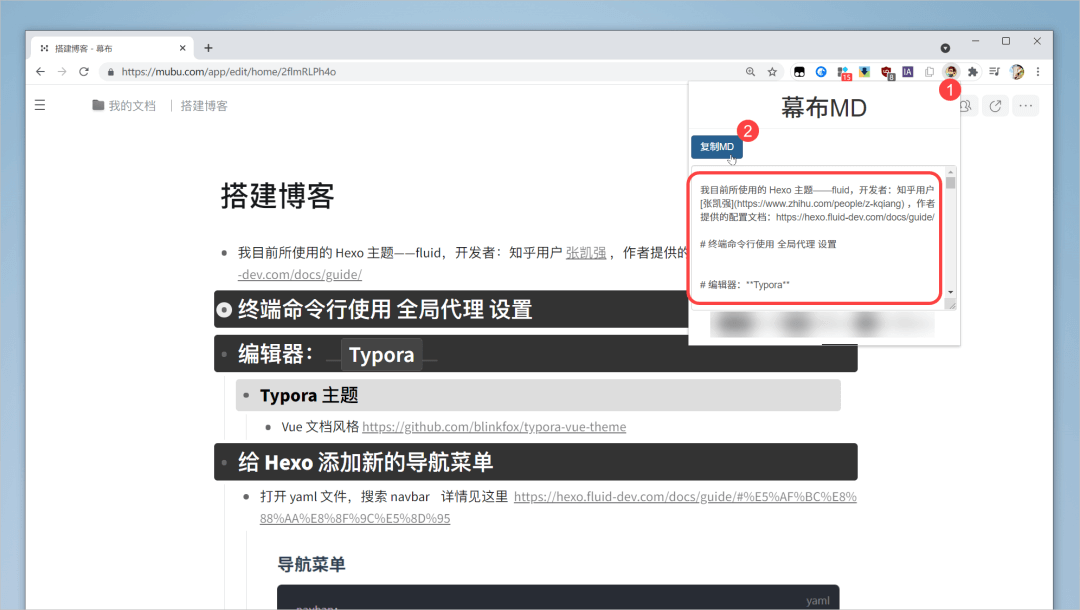Click the bullet of 终端命令行使用 全局代理 设置

click(224, 310)
